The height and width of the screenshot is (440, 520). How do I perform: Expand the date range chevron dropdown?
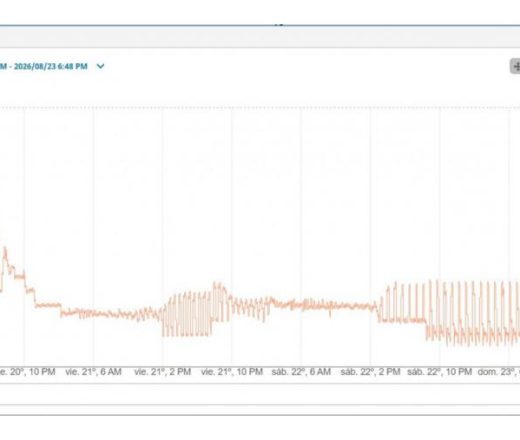point(100,66)
